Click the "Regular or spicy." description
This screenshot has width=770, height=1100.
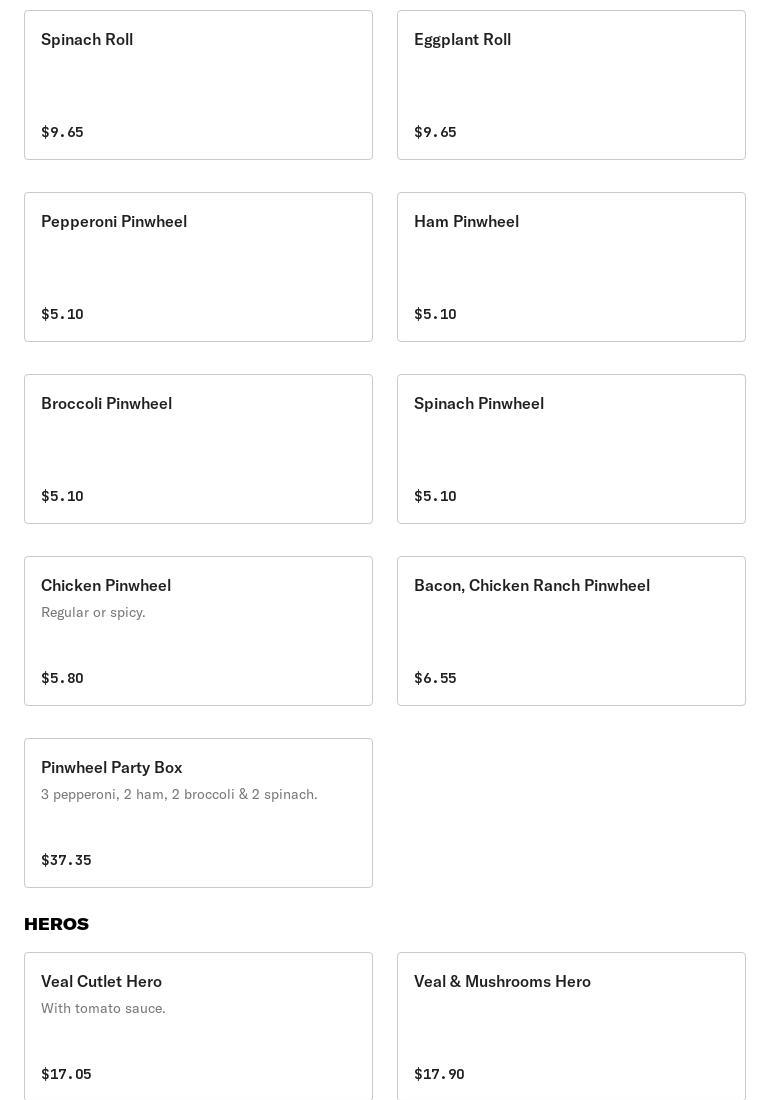(93, 612)
